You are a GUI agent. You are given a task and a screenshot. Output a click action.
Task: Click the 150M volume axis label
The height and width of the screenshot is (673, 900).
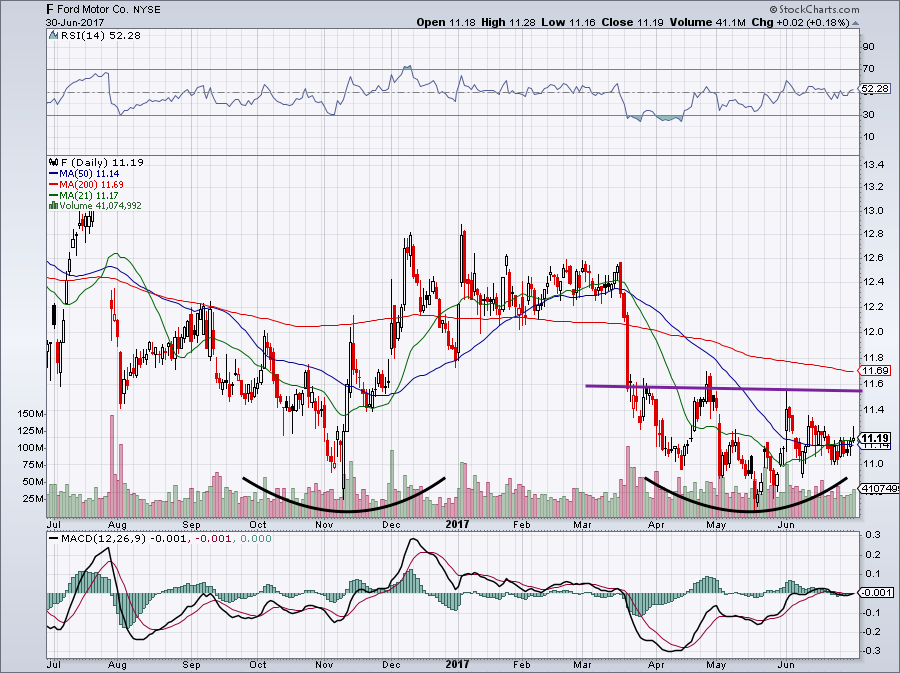[32, 414]
